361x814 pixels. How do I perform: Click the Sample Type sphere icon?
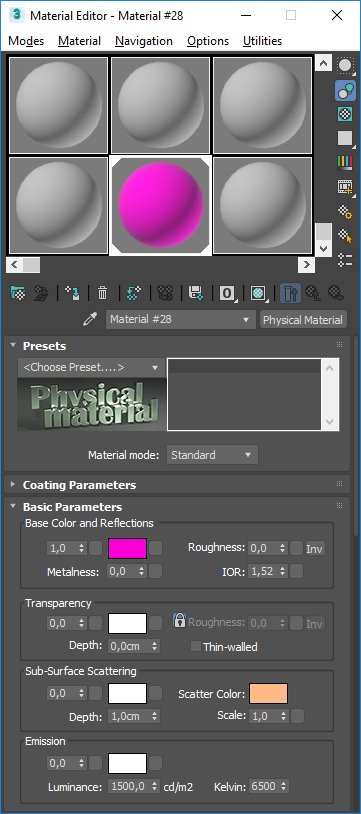coord(345,65)
